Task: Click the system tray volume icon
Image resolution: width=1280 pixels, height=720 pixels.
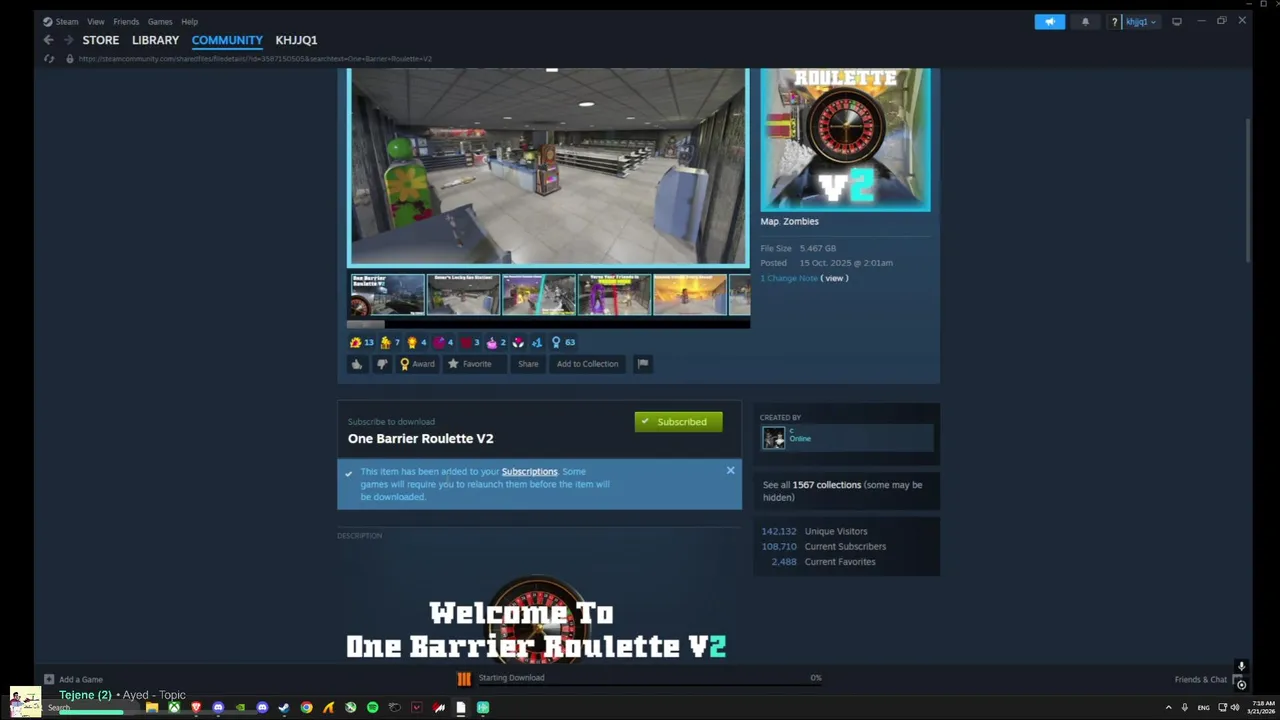Action: (x=1235, y=707)
